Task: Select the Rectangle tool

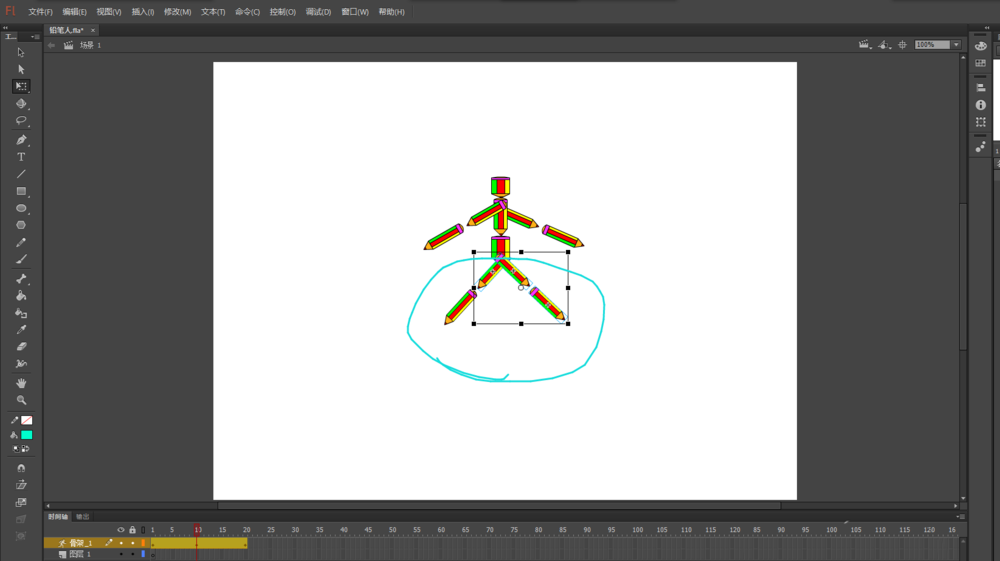Action: pyautogui.click(x=21, y=191)
